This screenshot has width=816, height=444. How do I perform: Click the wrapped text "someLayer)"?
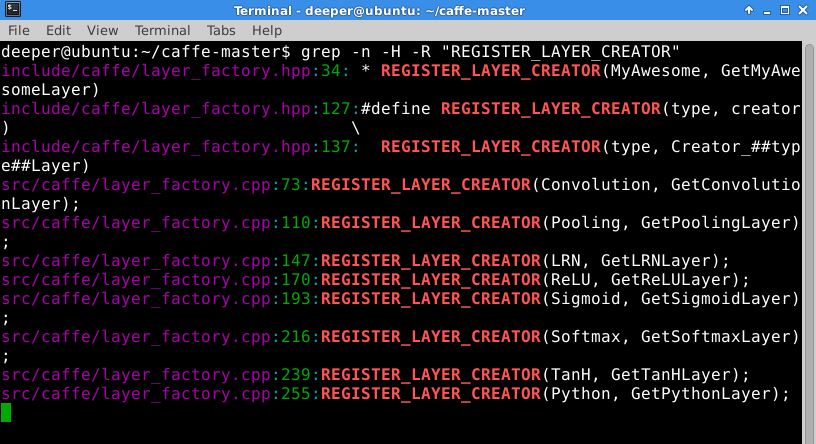tap(50, 90)
